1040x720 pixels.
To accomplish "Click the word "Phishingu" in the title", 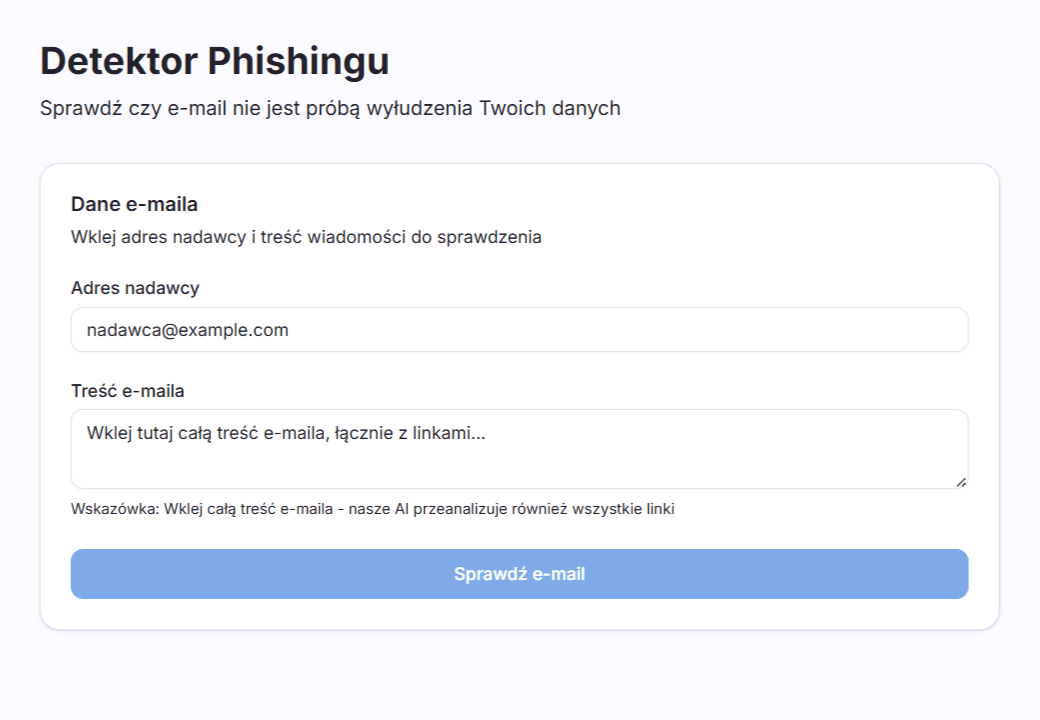I will 299,61.
